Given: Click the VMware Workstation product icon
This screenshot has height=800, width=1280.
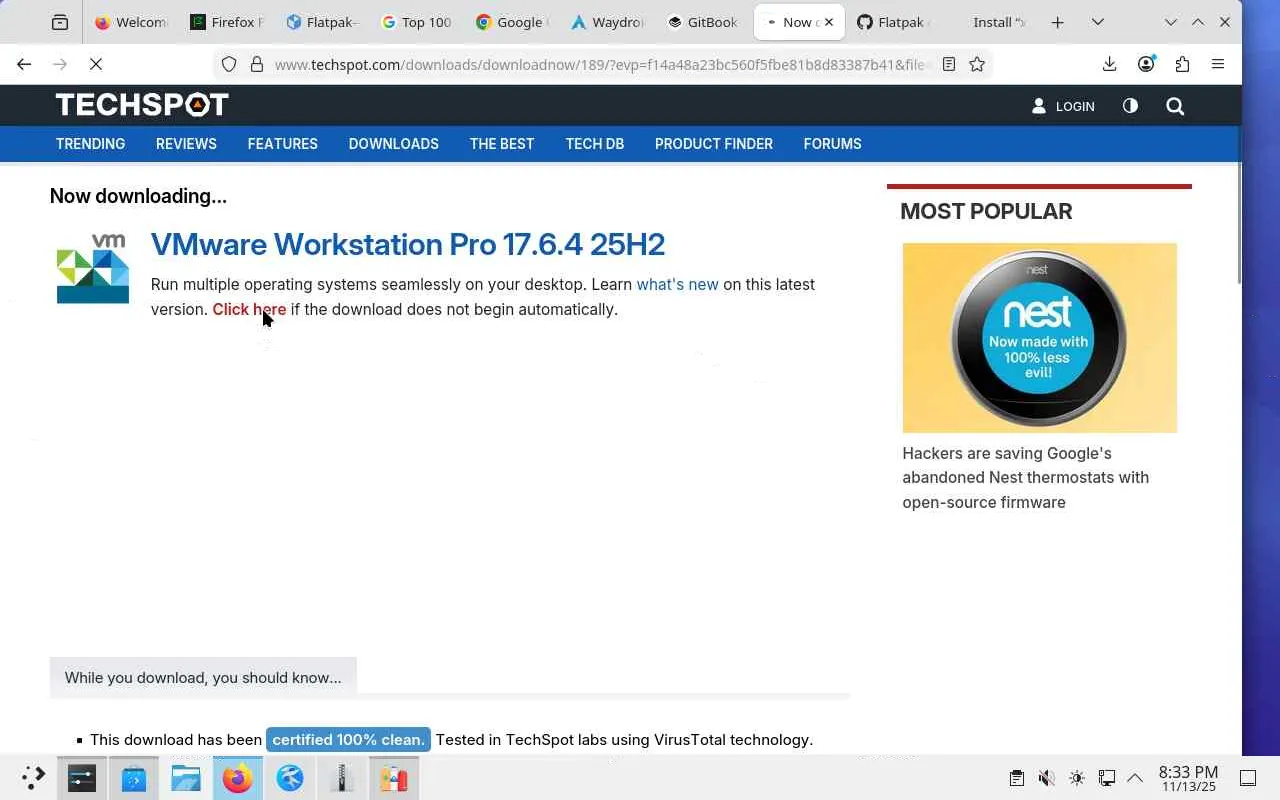Looking at the screenshot, I should (x=93, y=268).
